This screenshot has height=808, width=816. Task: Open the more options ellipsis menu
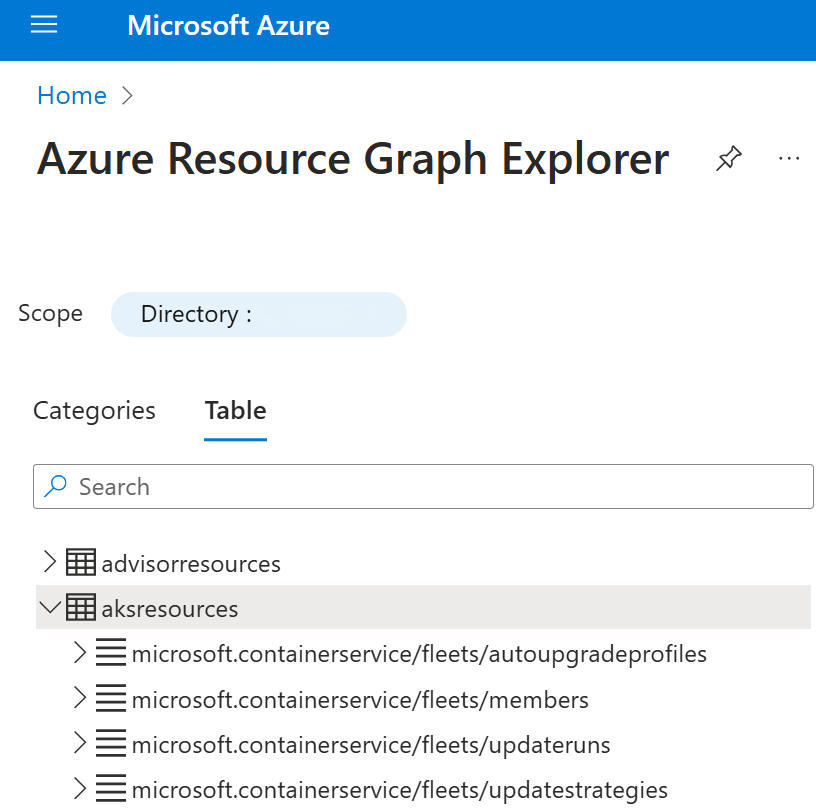[x=789, y=159]
